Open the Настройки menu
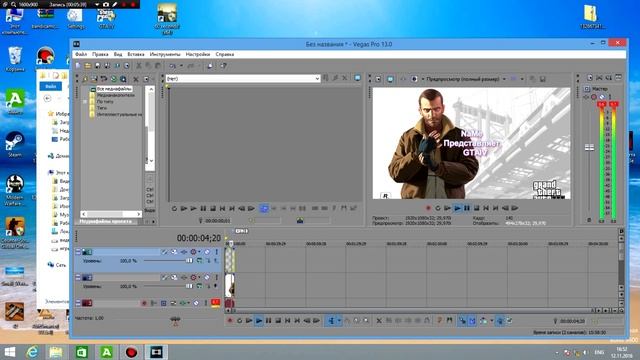 coord(198,54)
